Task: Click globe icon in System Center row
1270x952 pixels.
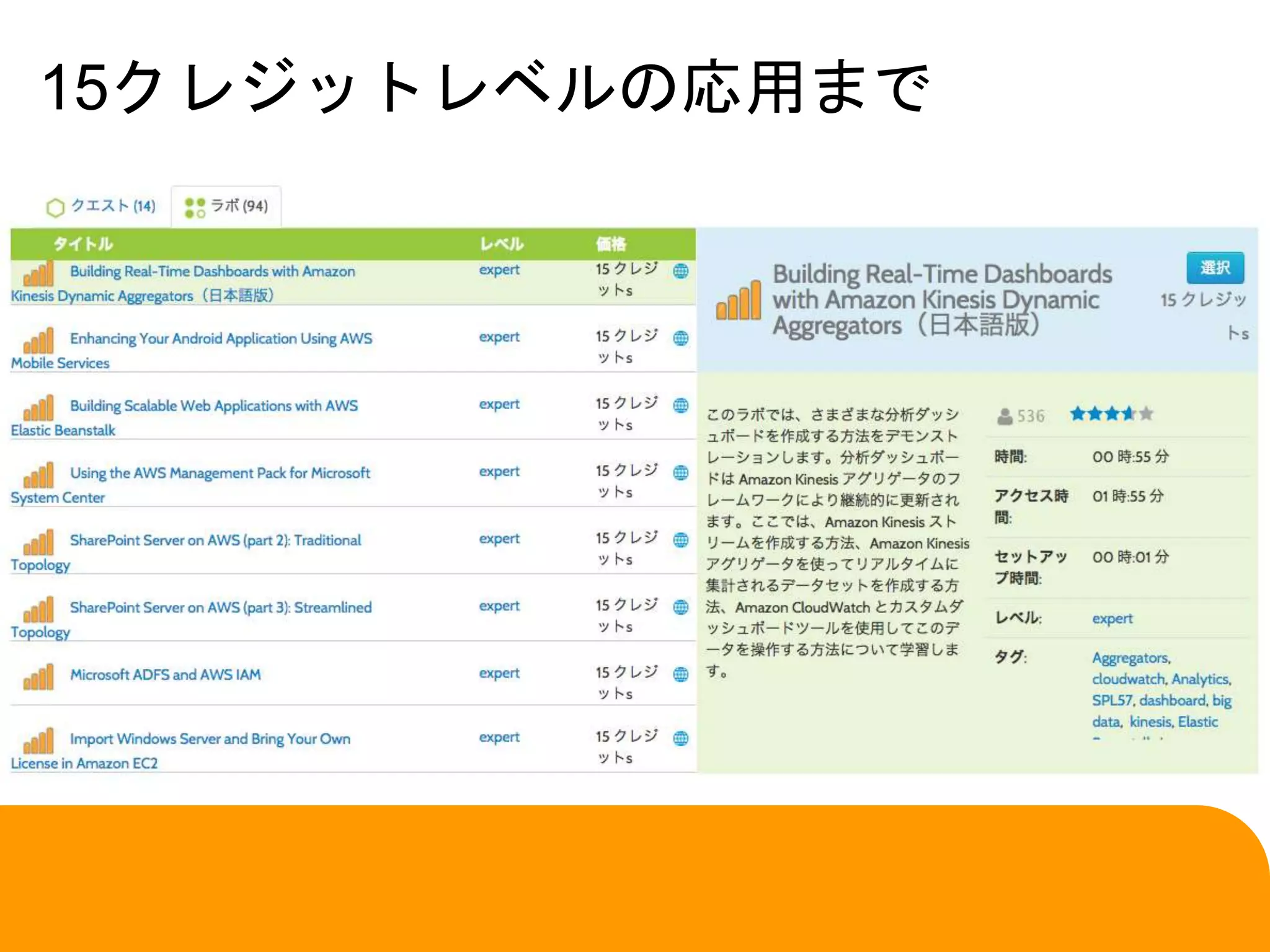Action: click(681, 472)
